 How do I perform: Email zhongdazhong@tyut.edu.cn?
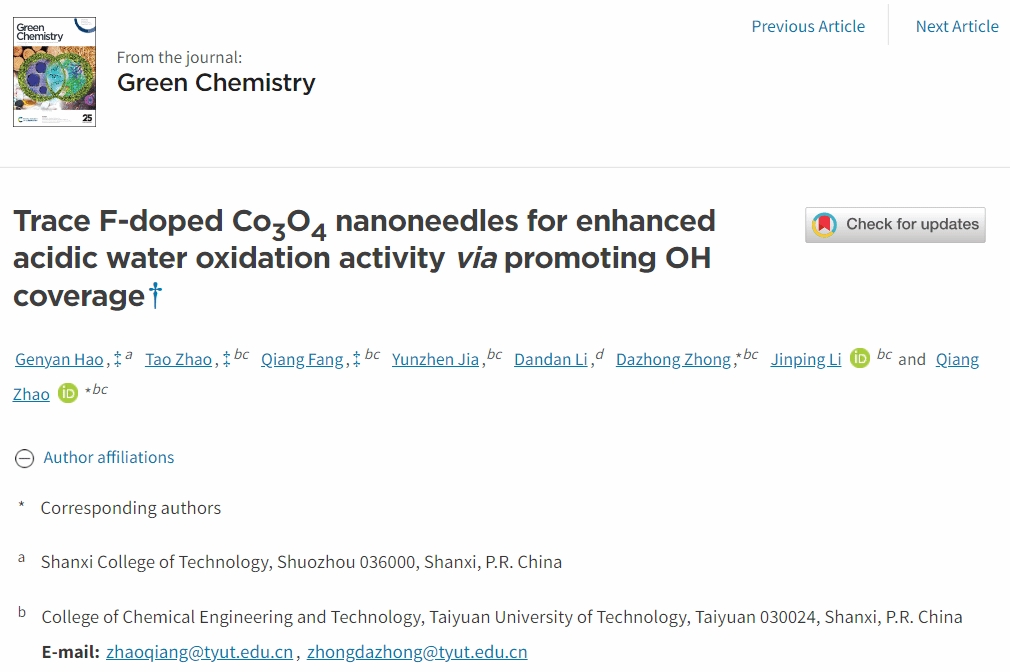[x=417, y=653]
